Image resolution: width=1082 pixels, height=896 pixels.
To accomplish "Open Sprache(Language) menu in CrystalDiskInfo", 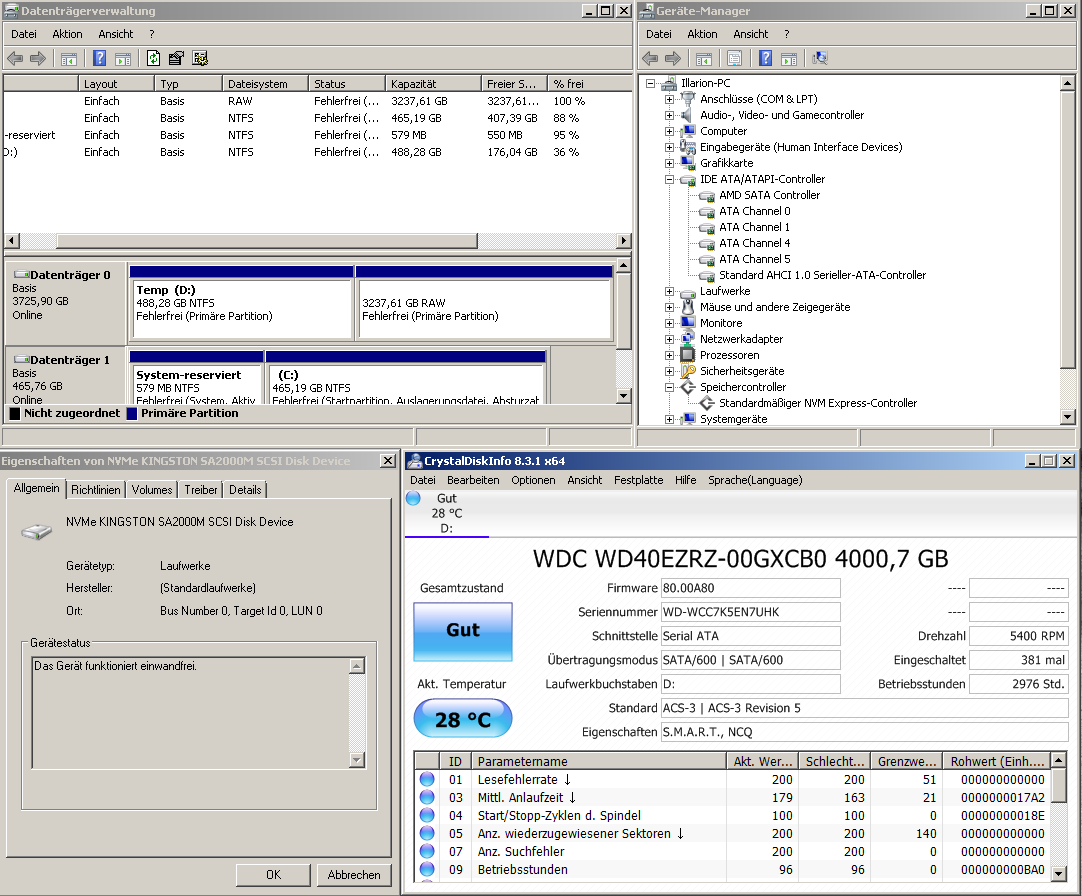I will pos(755,480).
